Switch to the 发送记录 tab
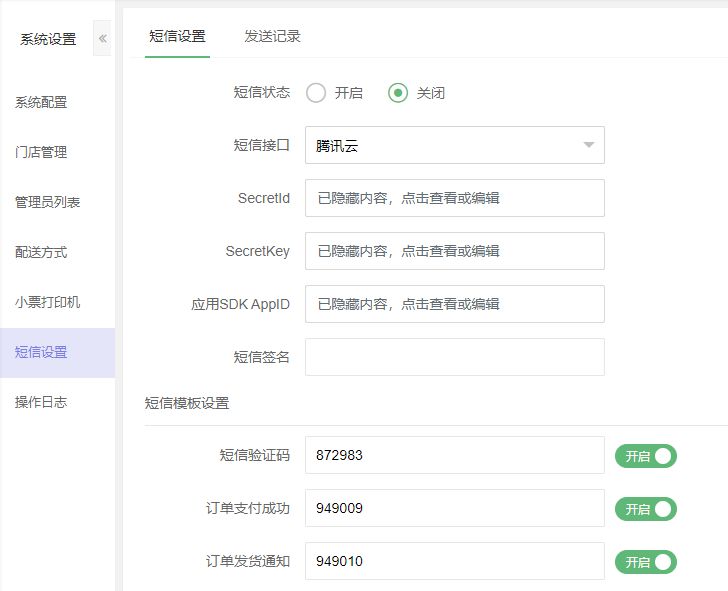Screen dimensions: 728x591 pos(272,36)
